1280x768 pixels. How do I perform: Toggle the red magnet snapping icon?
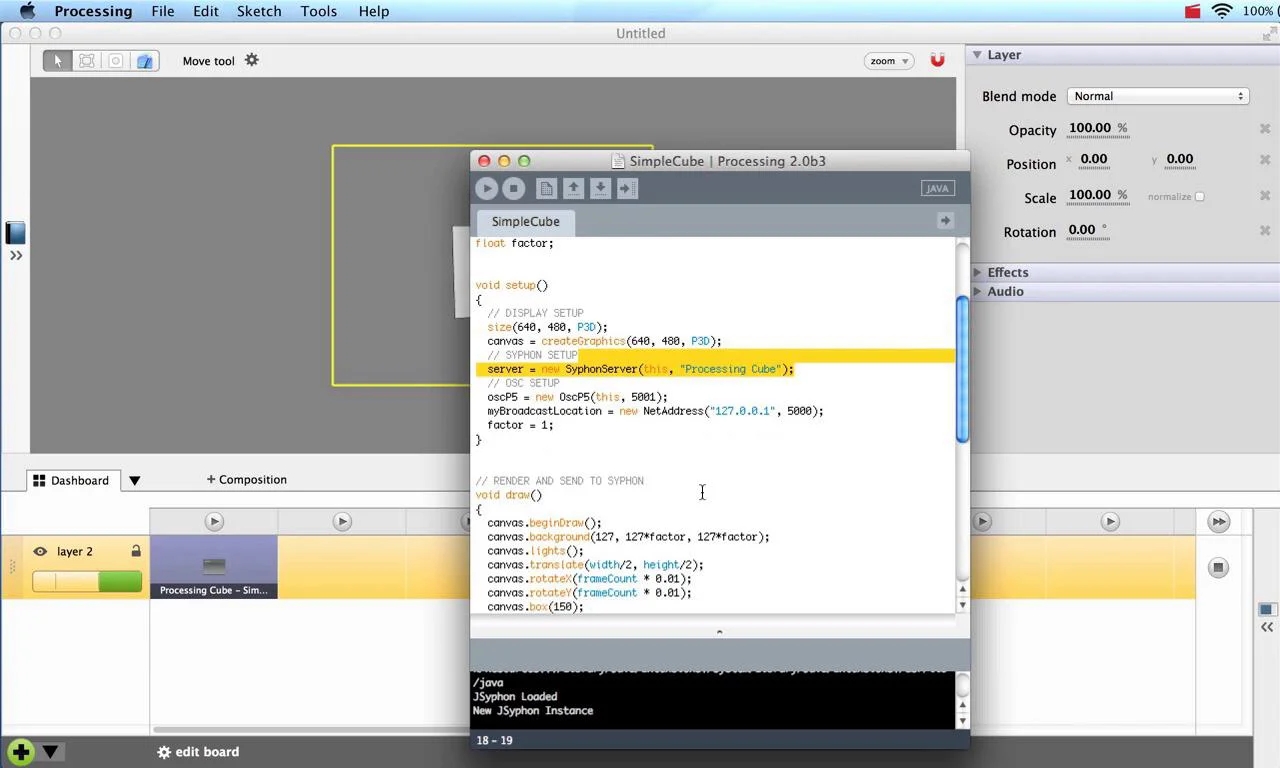[x=937, y=60]
